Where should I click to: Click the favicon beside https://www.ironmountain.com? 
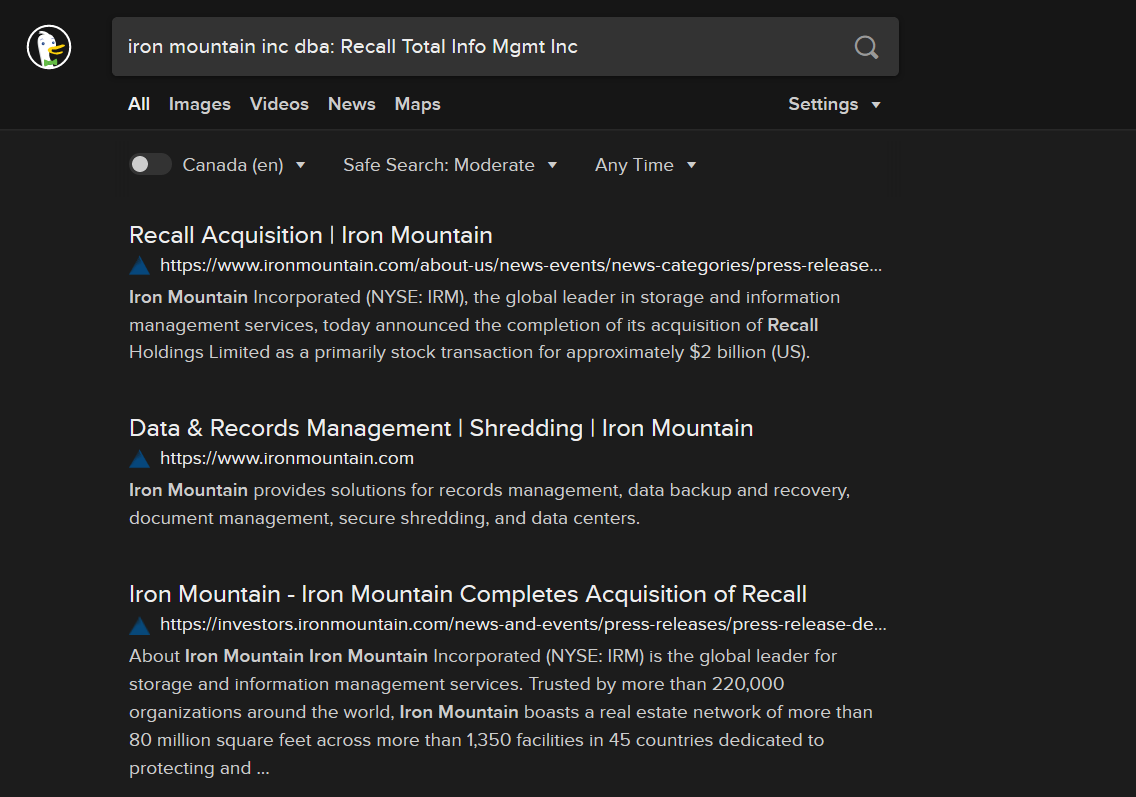139,459
